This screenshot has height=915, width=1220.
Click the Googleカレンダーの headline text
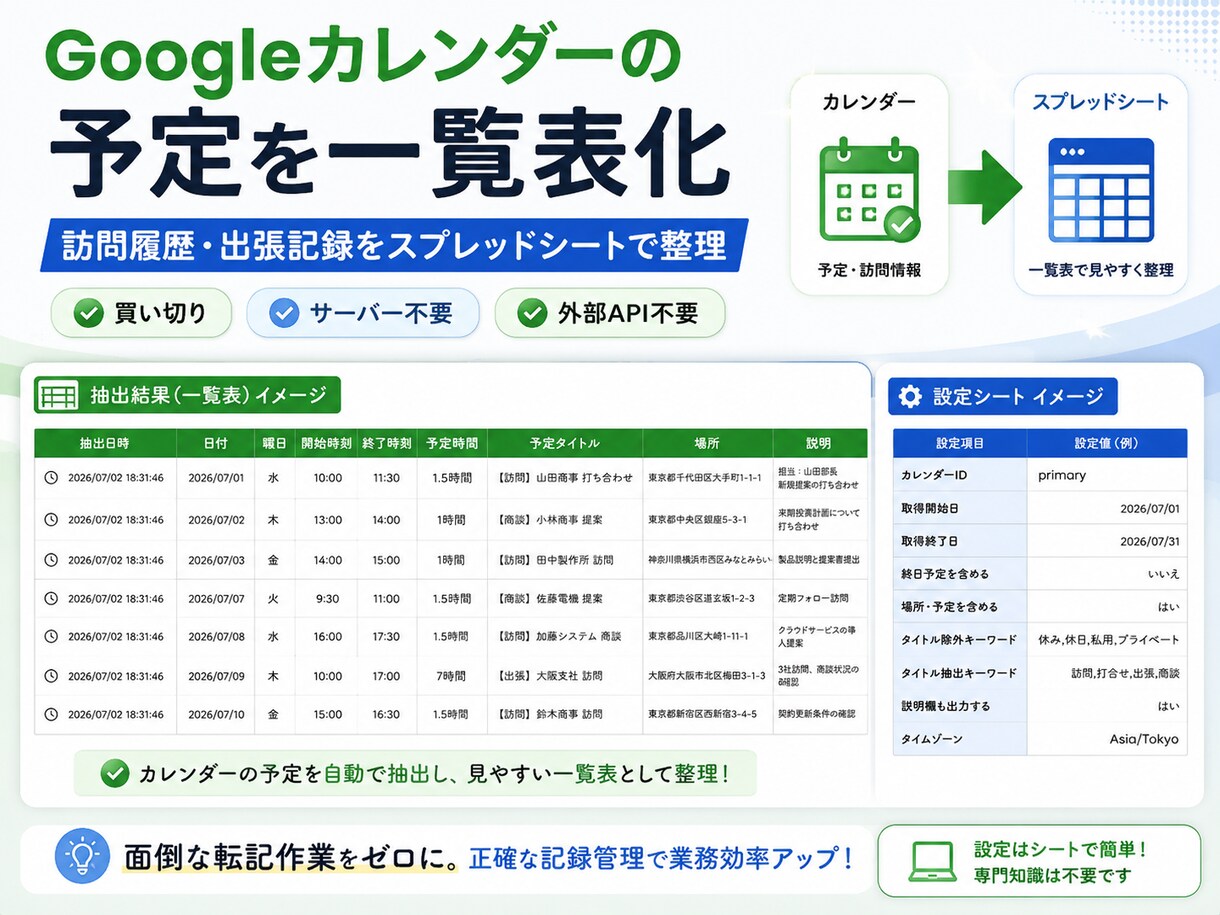[x=364, y=57]
